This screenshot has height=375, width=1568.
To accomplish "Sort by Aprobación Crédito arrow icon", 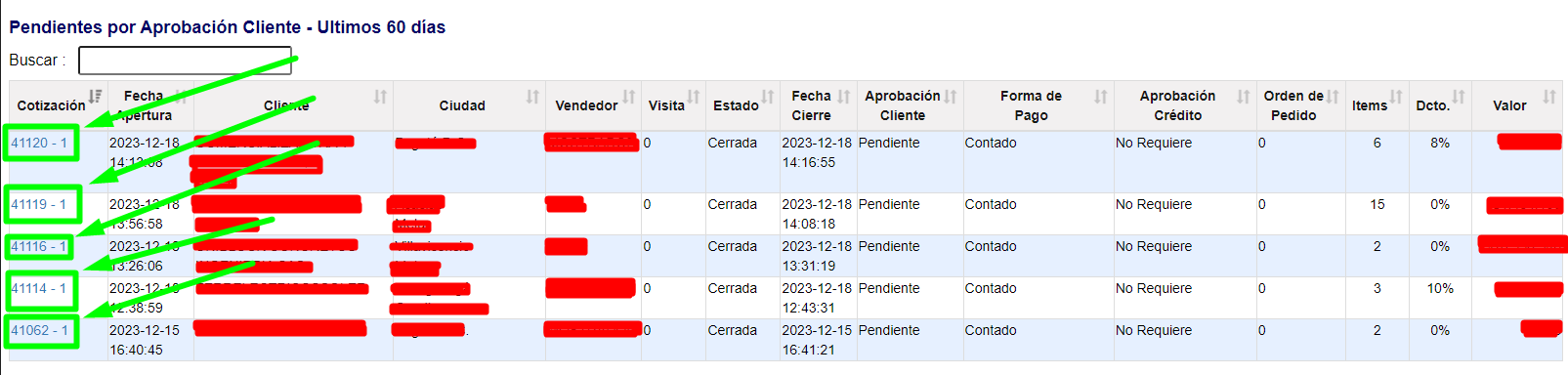I will coord(1244,96).
